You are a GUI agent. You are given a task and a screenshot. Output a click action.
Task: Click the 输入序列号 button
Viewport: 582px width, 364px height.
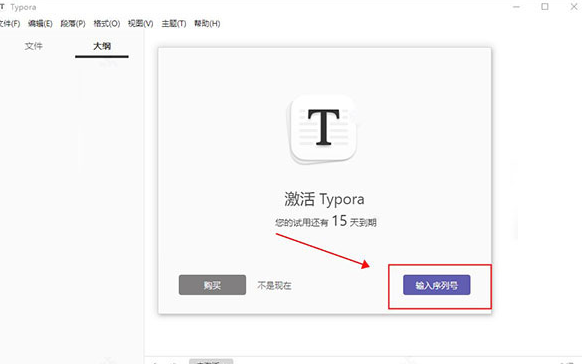(436, 285)
